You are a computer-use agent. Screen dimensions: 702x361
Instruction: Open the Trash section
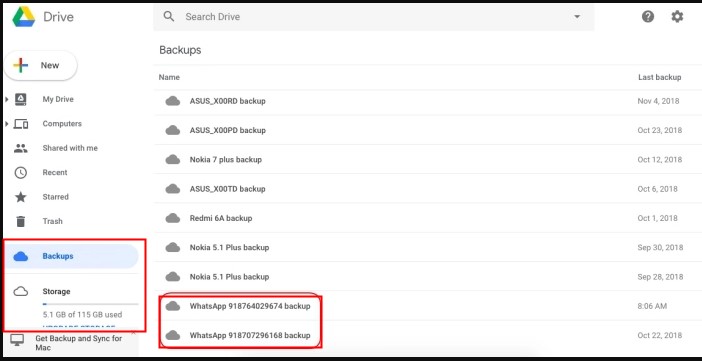pyautogui.click(x=52, y=221)
